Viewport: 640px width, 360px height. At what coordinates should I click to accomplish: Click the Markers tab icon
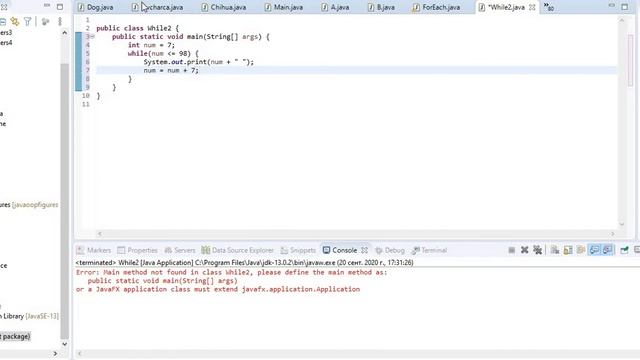80,250
